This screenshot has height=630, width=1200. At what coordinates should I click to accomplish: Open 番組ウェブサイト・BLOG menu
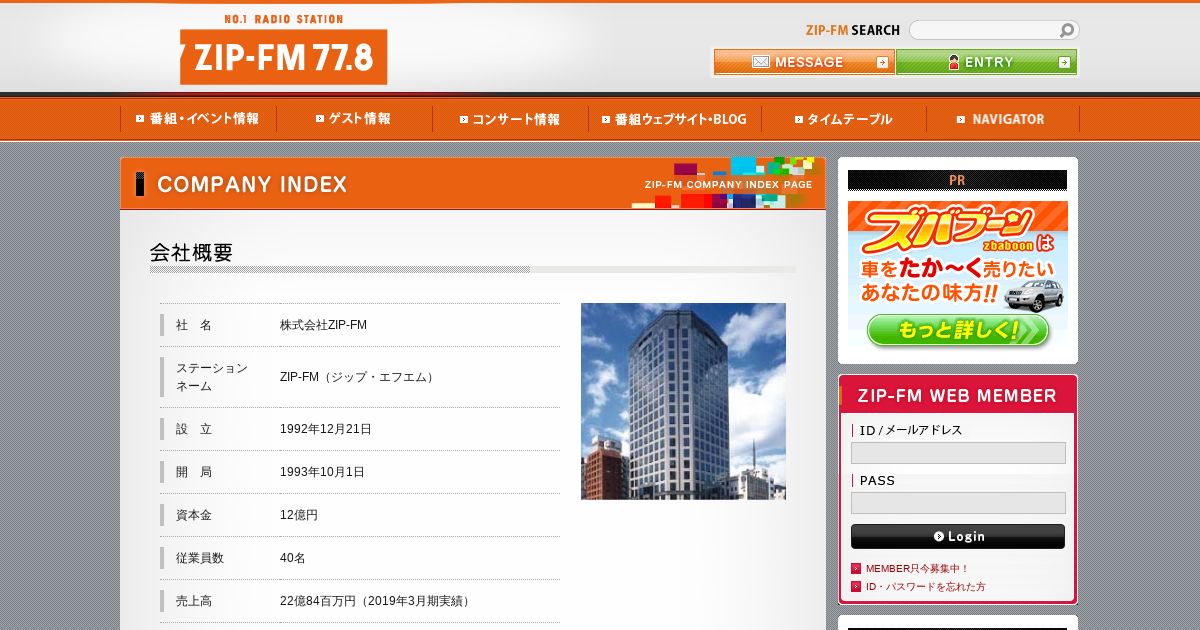(675, 119)
